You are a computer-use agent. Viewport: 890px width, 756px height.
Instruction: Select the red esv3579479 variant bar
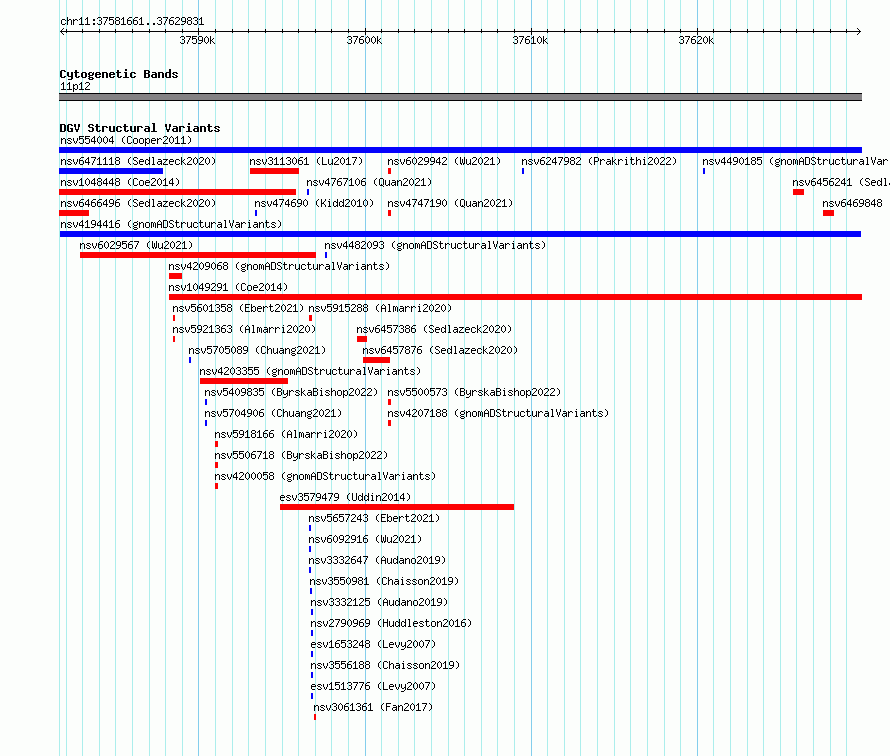pyautogui.click(x=397, y=507)
